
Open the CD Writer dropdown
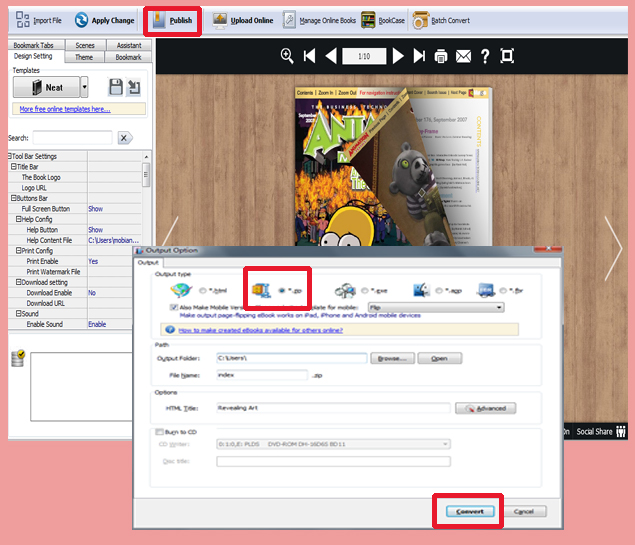(333, 444)
